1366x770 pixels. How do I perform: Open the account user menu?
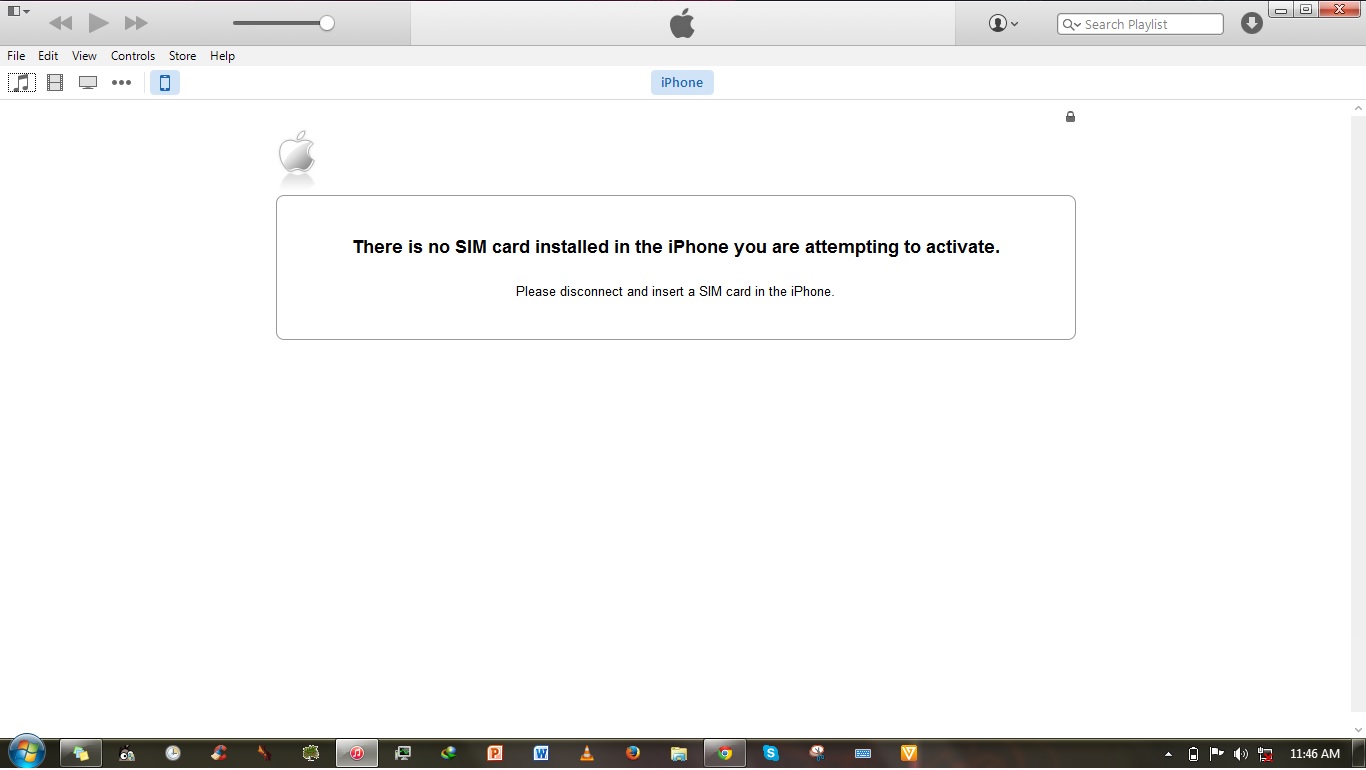[x=1003, y=23]
